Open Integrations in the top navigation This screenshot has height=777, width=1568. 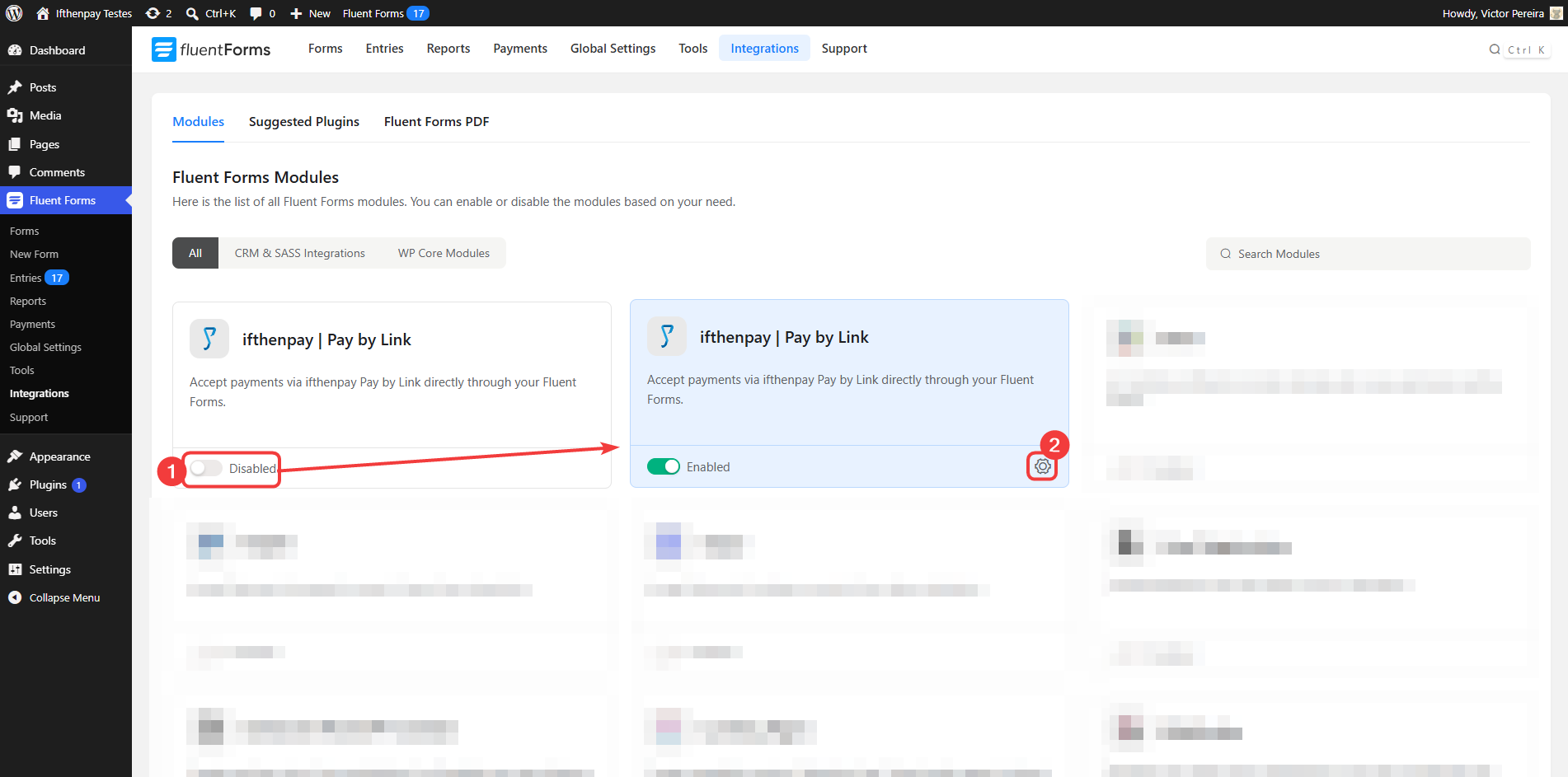click(x=764, y=49)
